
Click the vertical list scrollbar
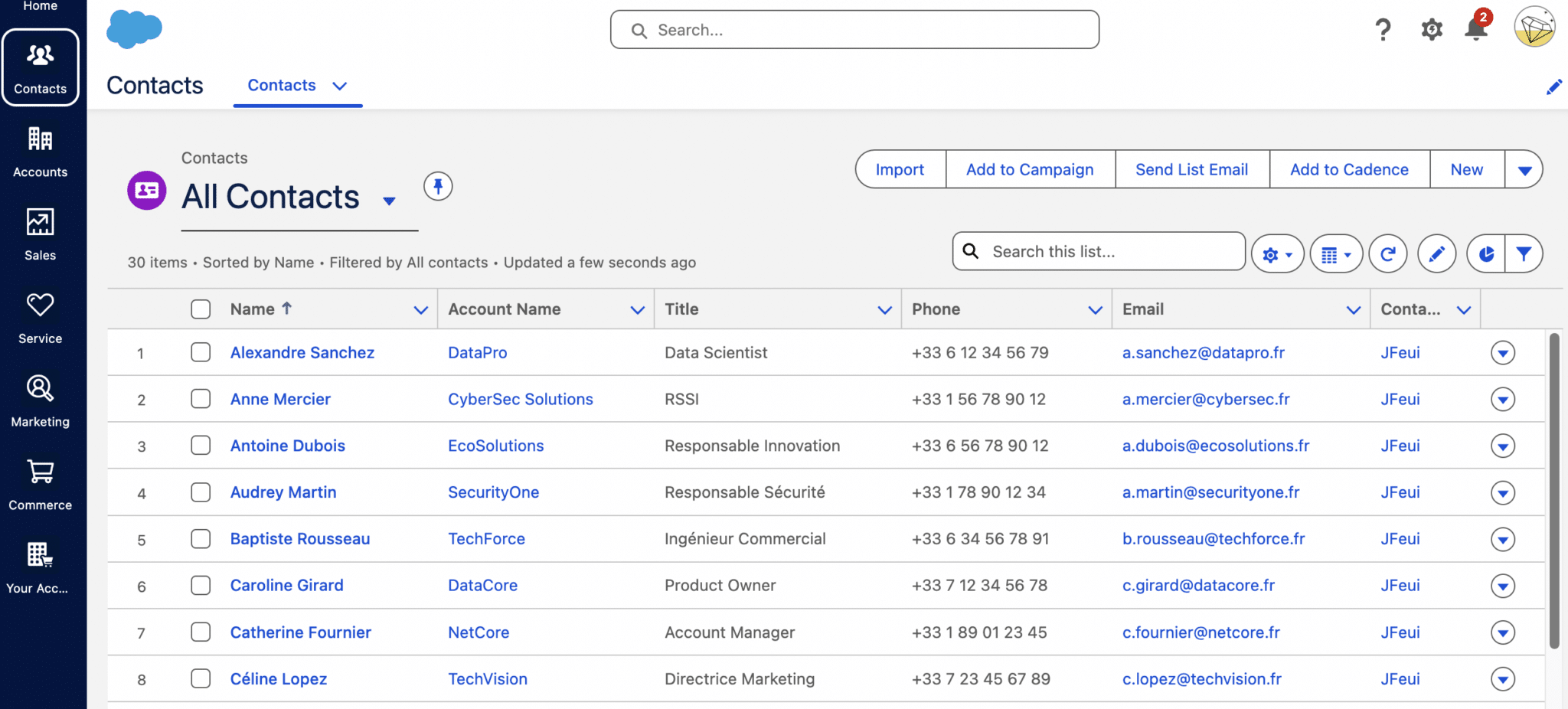1553,490
